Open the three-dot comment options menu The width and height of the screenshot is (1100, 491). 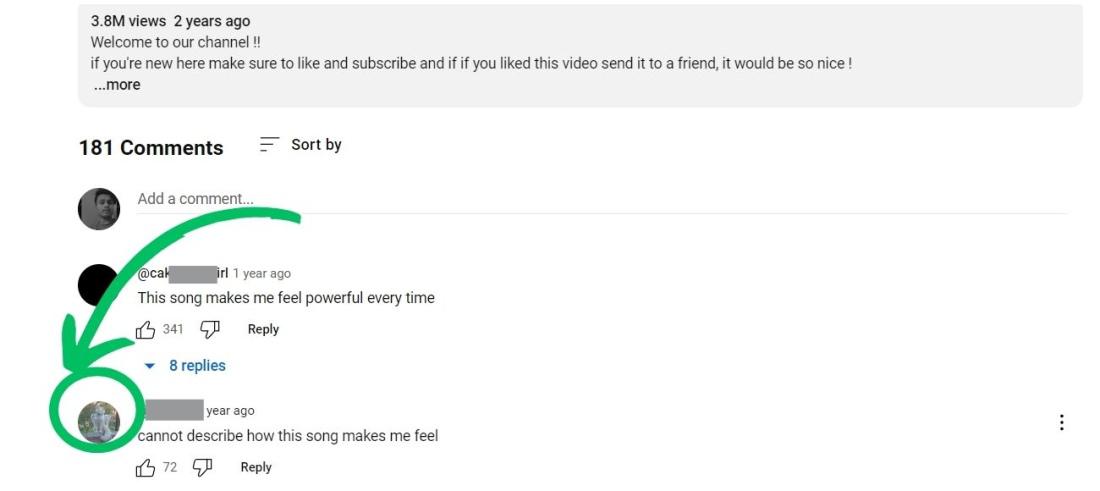pos(1061,423)
